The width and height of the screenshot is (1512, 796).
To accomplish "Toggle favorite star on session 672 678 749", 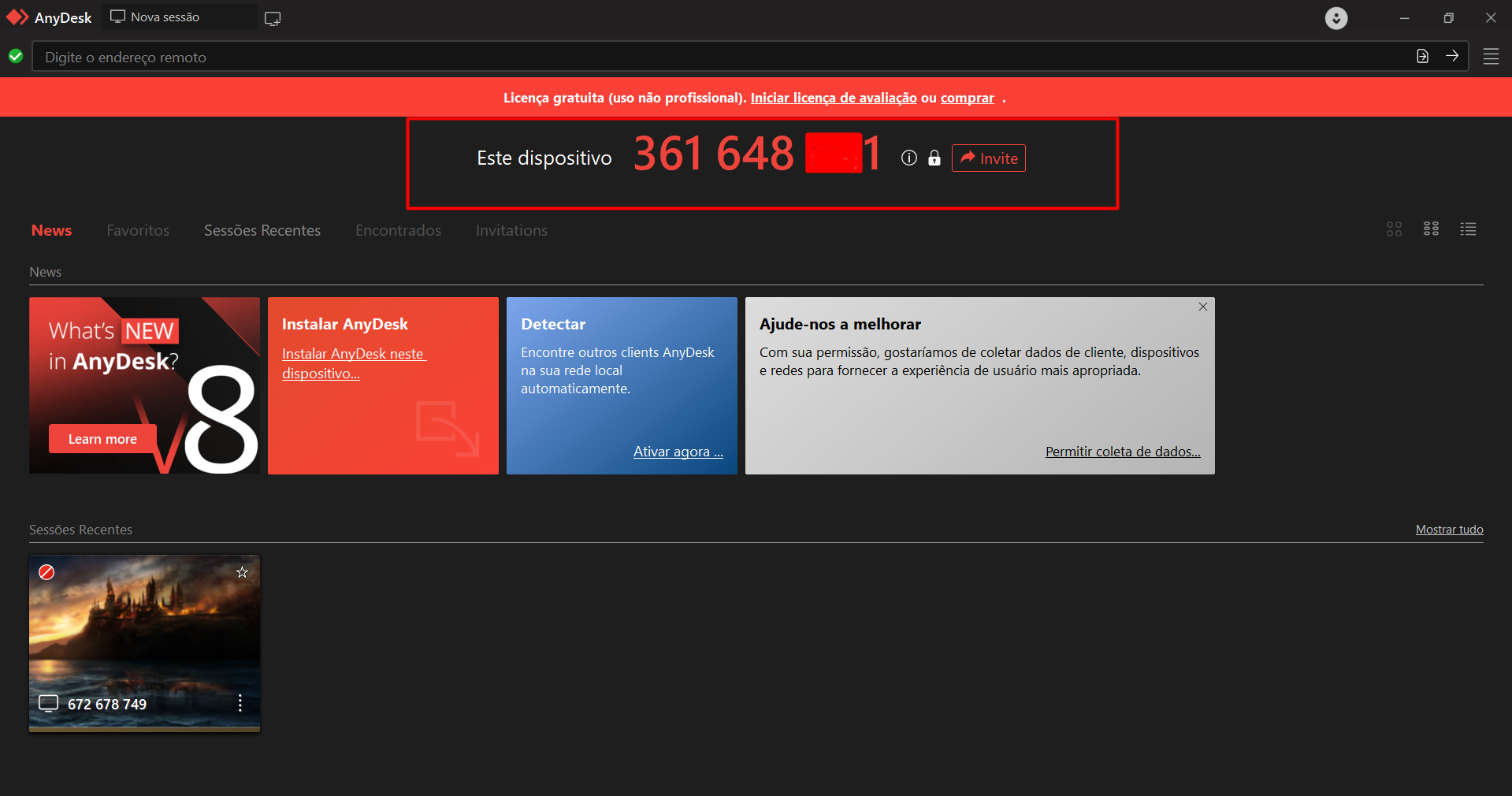I will tap(242, 572).
